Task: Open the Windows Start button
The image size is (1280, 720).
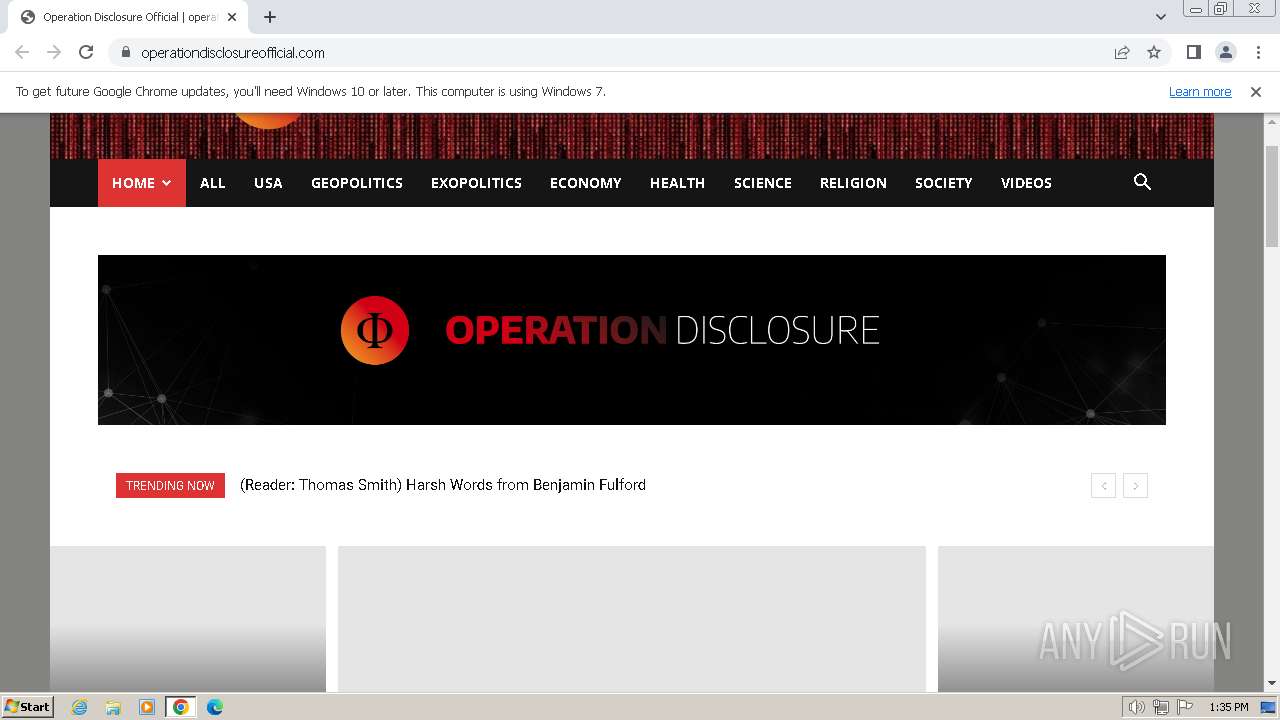Action: pyautogui.click(x=28, y=706)
